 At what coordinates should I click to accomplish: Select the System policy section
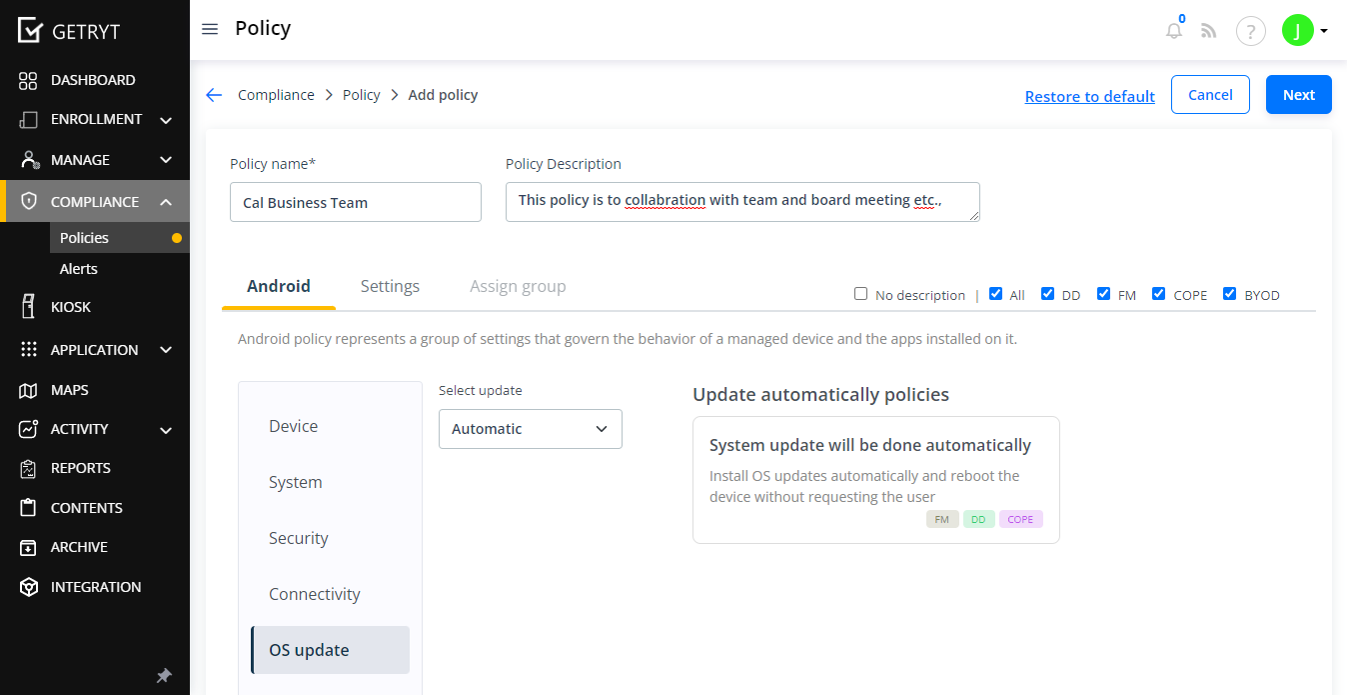(330, 482)
